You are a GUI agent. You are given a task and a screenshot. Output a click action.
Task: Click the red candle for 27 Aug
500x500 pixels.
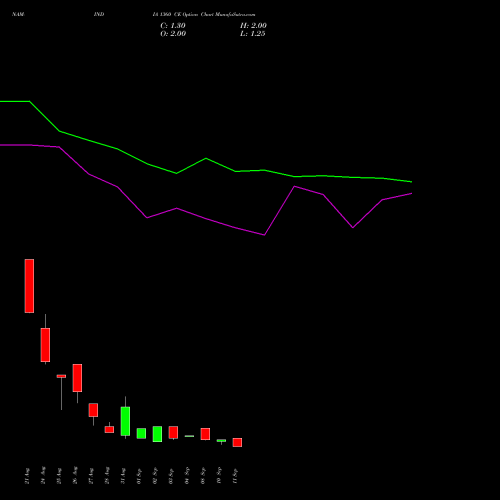click(93, 410)
